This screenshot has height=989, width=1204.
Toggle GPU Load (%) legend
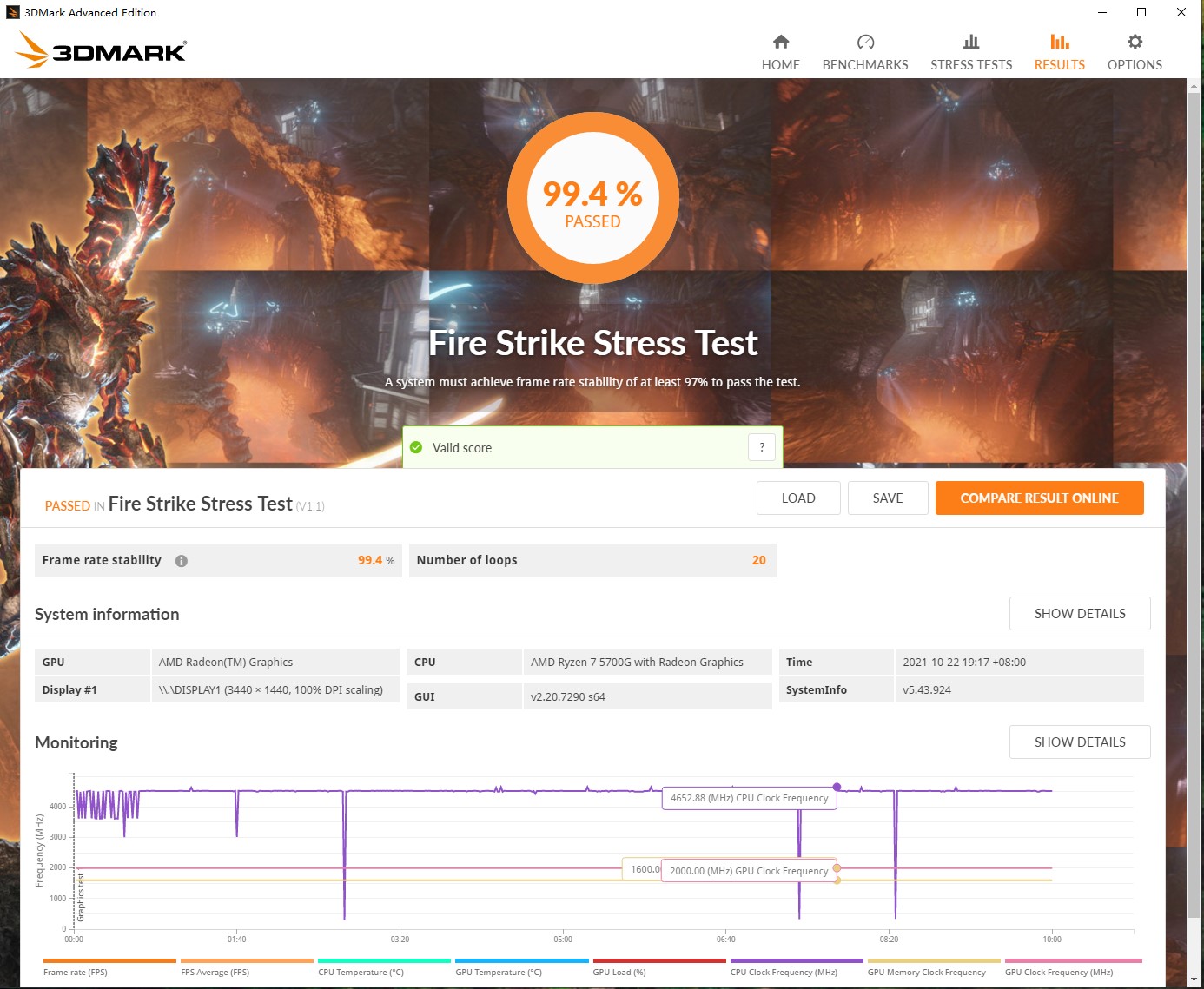coord(659,966)
